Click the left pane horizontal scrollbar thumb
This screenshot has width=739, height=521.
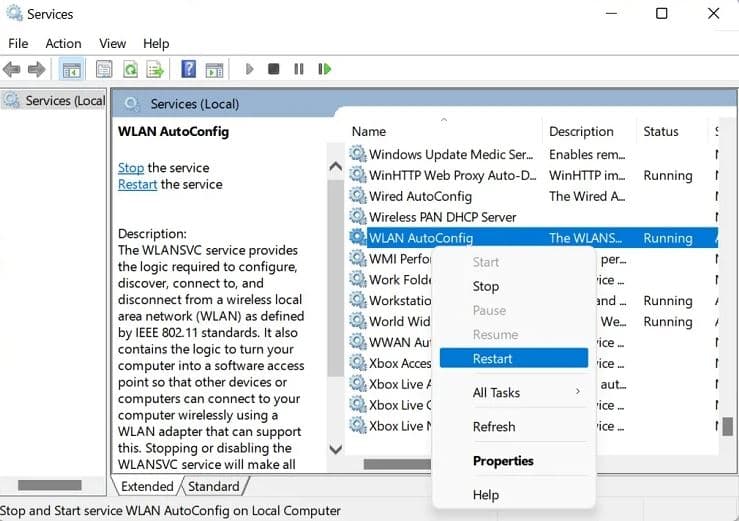[x=49, y=485]
